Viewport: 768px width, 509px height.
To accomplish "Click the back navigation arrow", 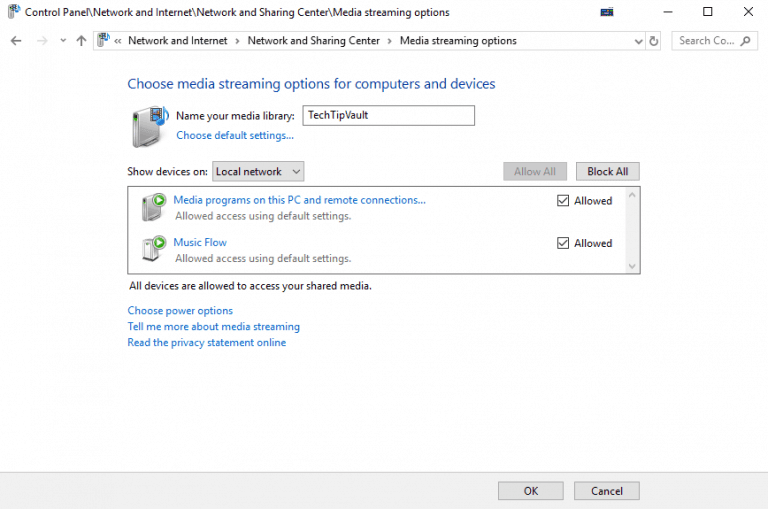I will click(16, 41).
